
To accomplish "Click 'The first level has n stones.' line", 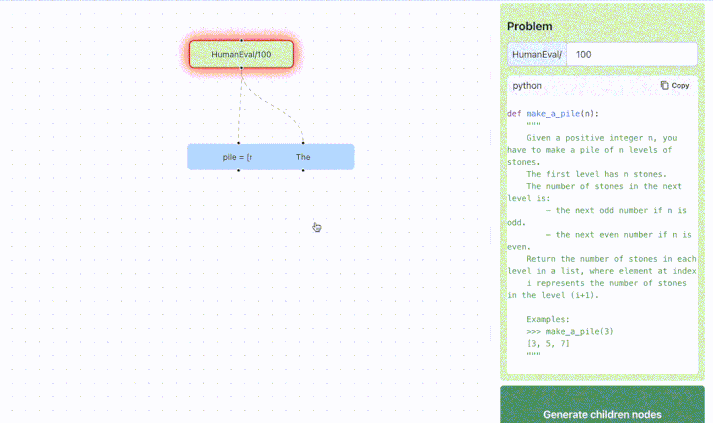I will pyautogui.click(x=596, y=174).
